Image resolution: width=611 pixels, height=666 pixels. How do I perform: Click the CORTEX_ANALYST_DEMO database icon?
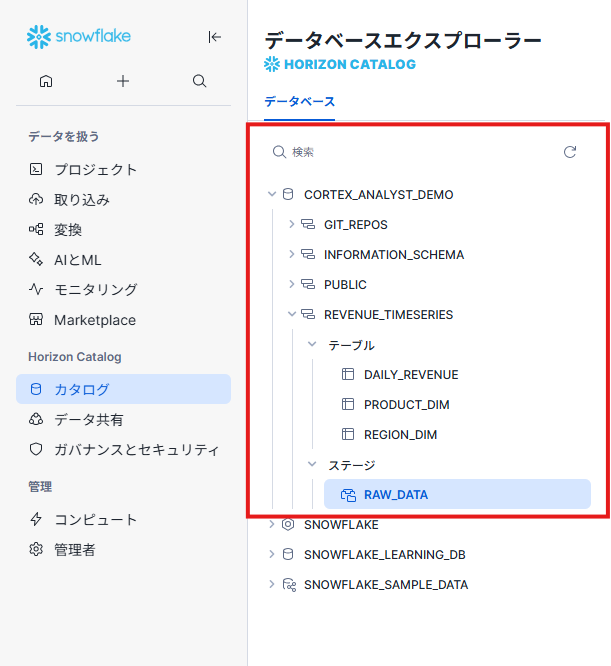[x=288, y=194]
